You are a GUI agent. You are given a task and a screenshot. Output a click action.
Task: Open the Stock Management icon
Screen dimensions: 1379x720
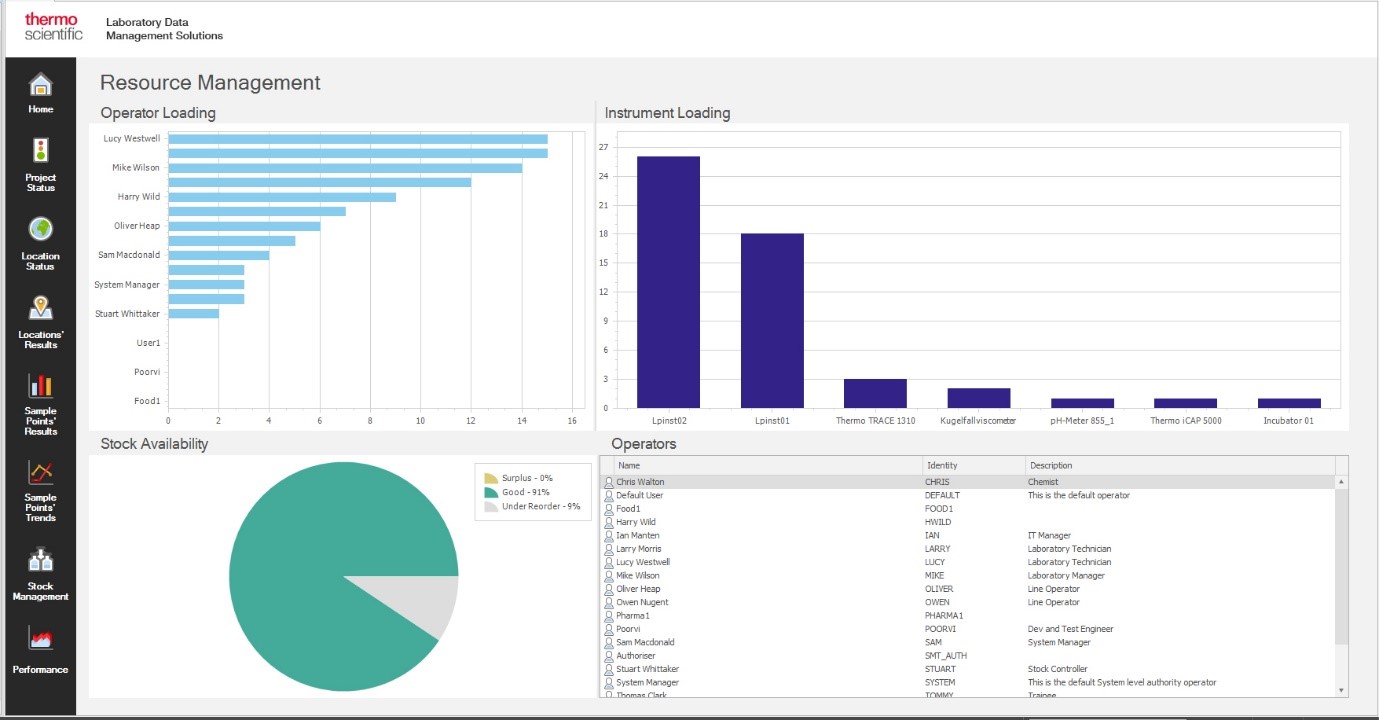click(x=40, y=560)
